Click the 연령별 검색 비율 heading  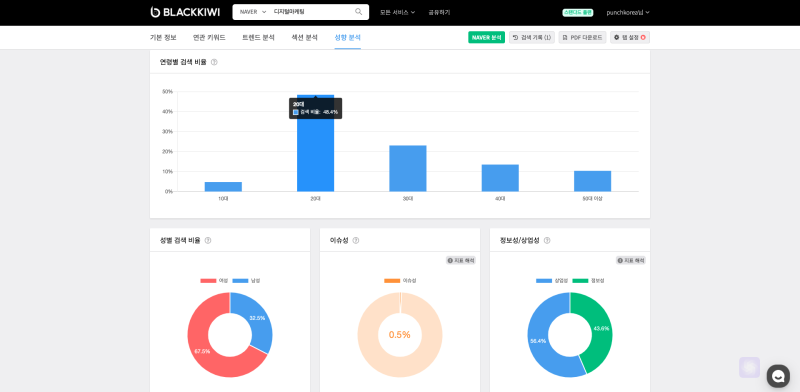tap(183, 62)
